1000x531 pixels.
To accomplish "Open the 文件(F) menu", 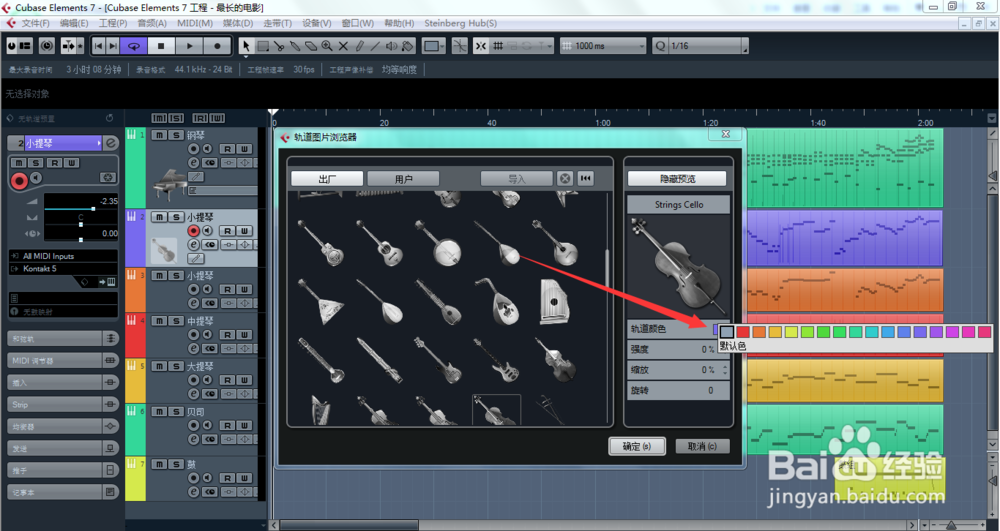I will 35,23.
